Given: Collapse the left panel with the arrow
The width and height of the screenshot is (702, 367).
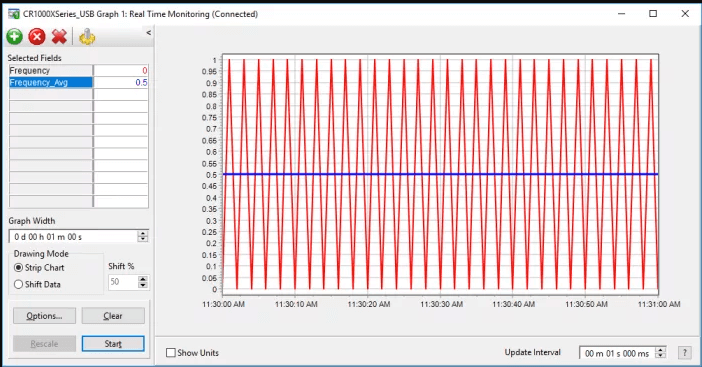Looking at the screenshot, I should (x=149, y=33).
